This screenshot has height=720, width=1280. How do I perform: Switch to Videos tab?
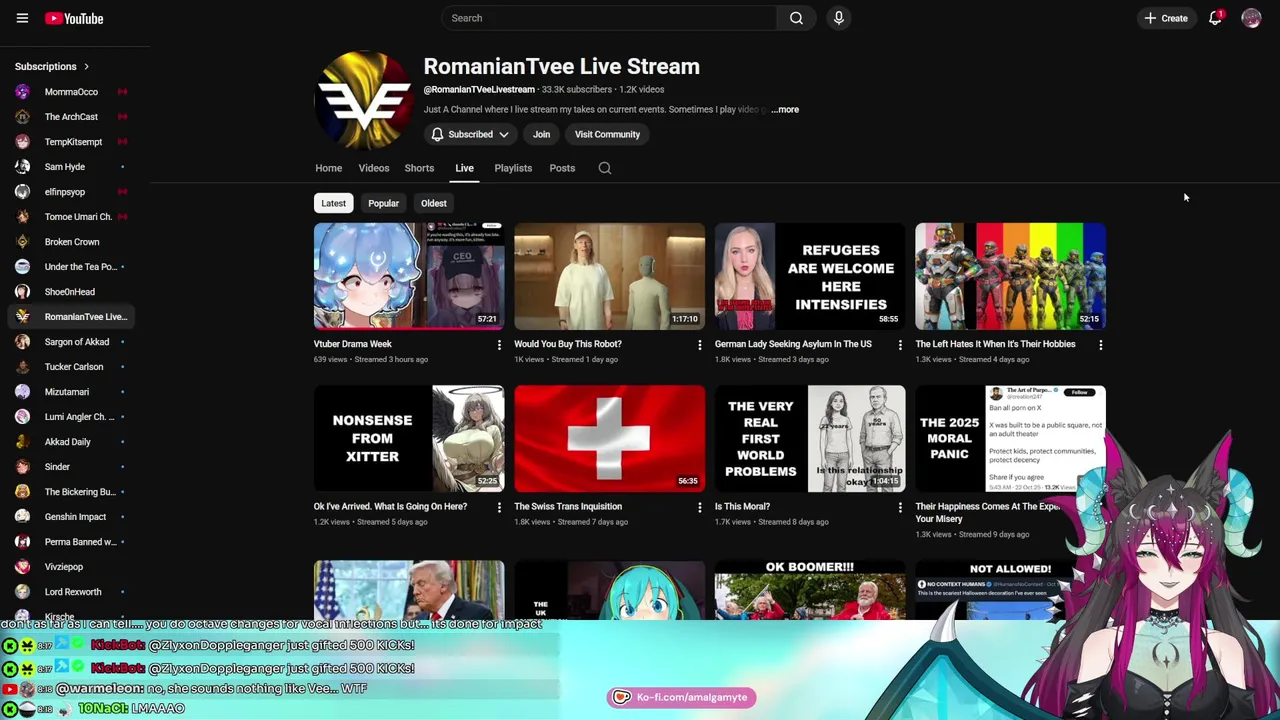click(374, 168)
